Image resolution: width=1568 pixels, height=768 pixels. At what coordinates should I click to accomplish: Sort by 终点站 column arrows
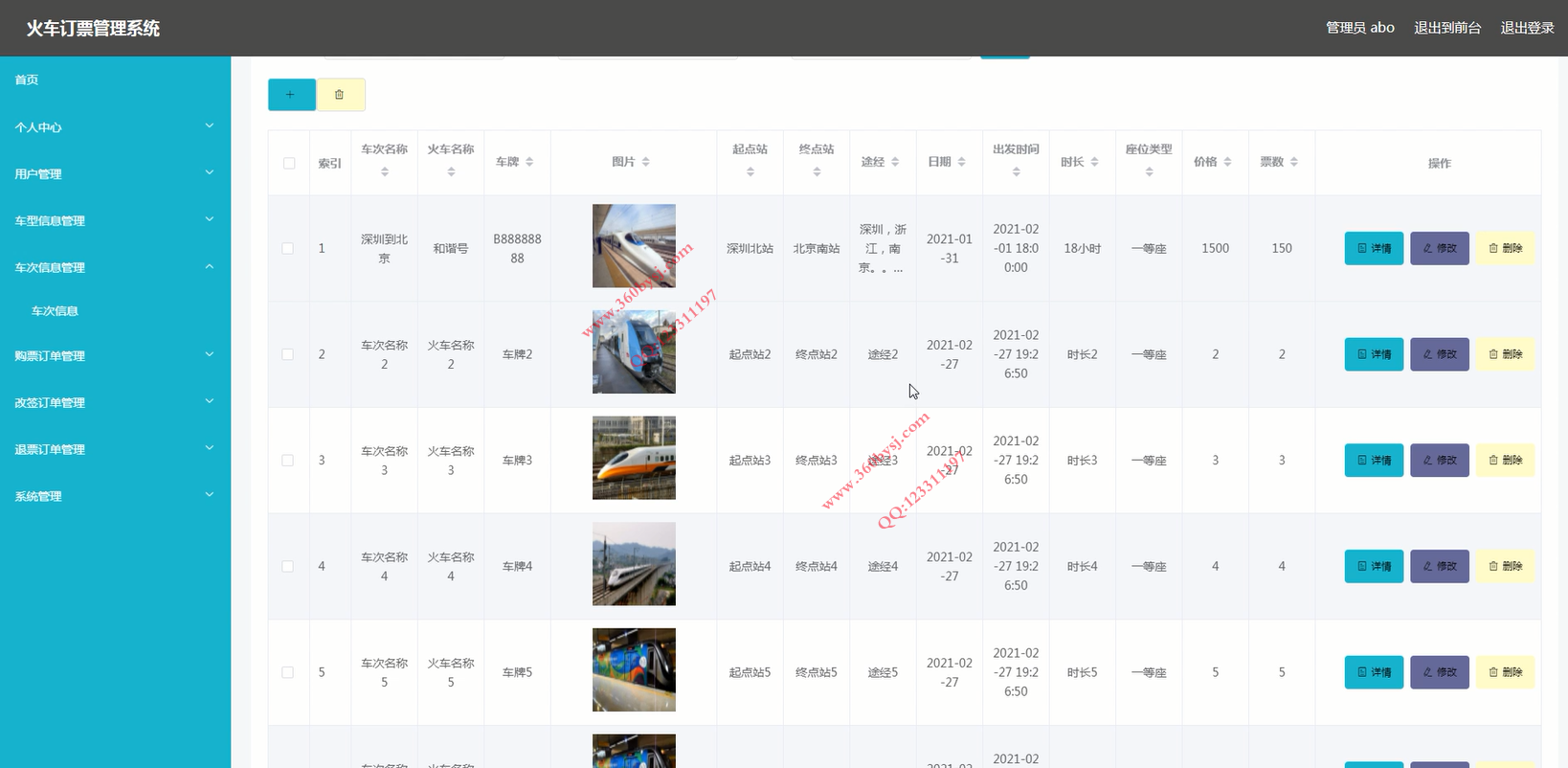tap(817, 172)
